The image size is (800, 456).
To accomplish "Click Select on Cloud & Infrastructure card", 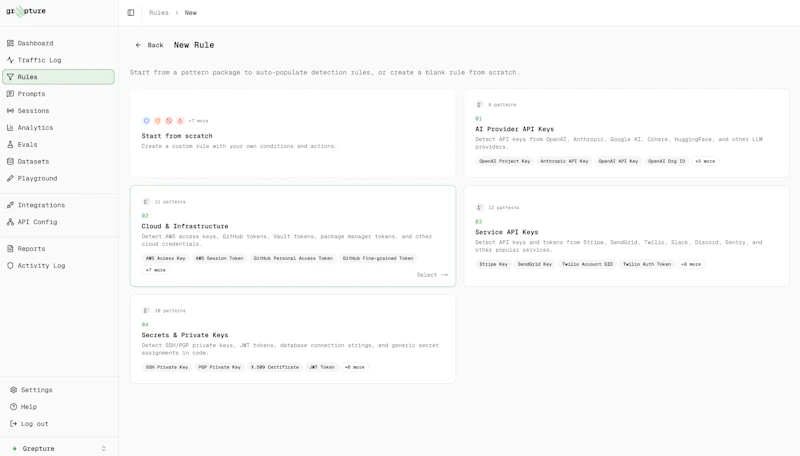I will (x=432, y=275).
